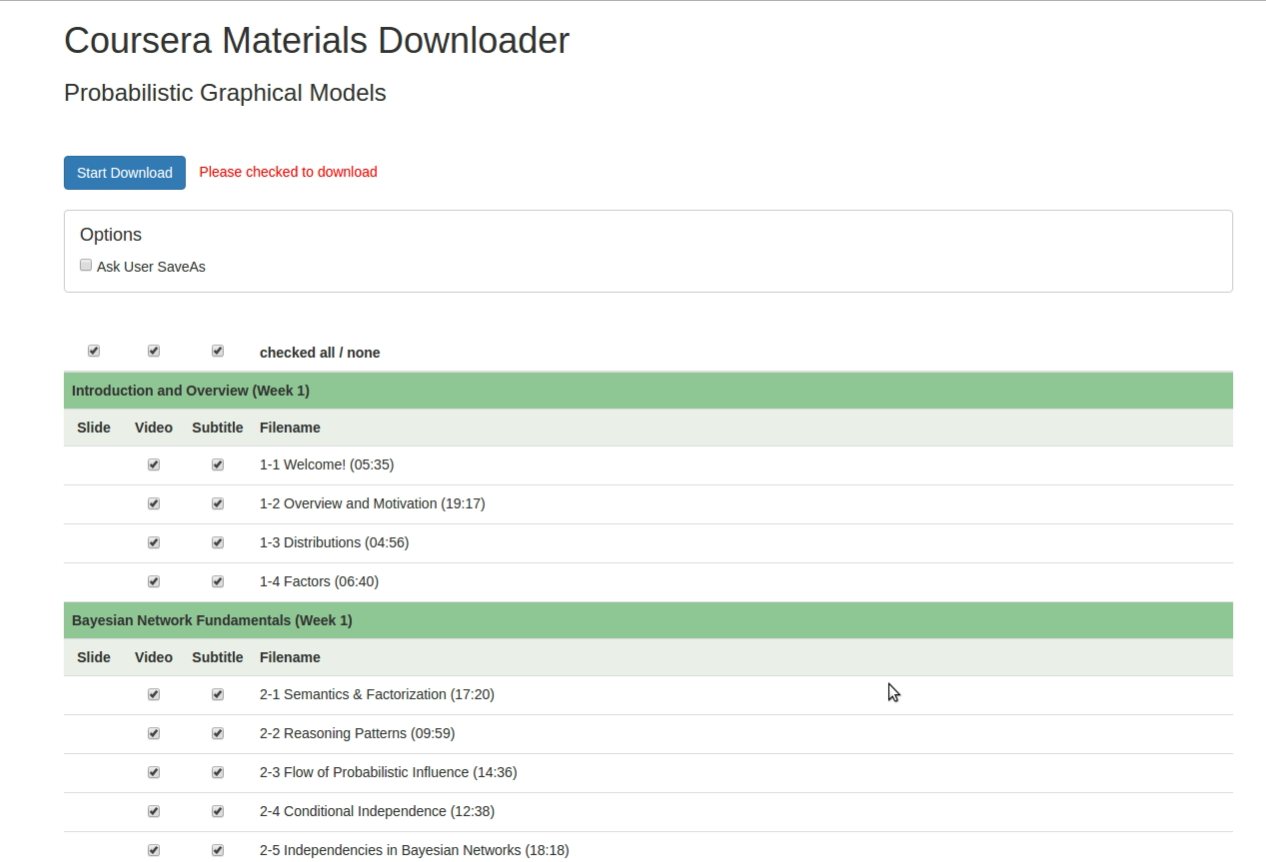The image size is (1266, 862).
Task: Uncheck the video for 2-4 Conditional Independence
Action: [x=152, y=811]
